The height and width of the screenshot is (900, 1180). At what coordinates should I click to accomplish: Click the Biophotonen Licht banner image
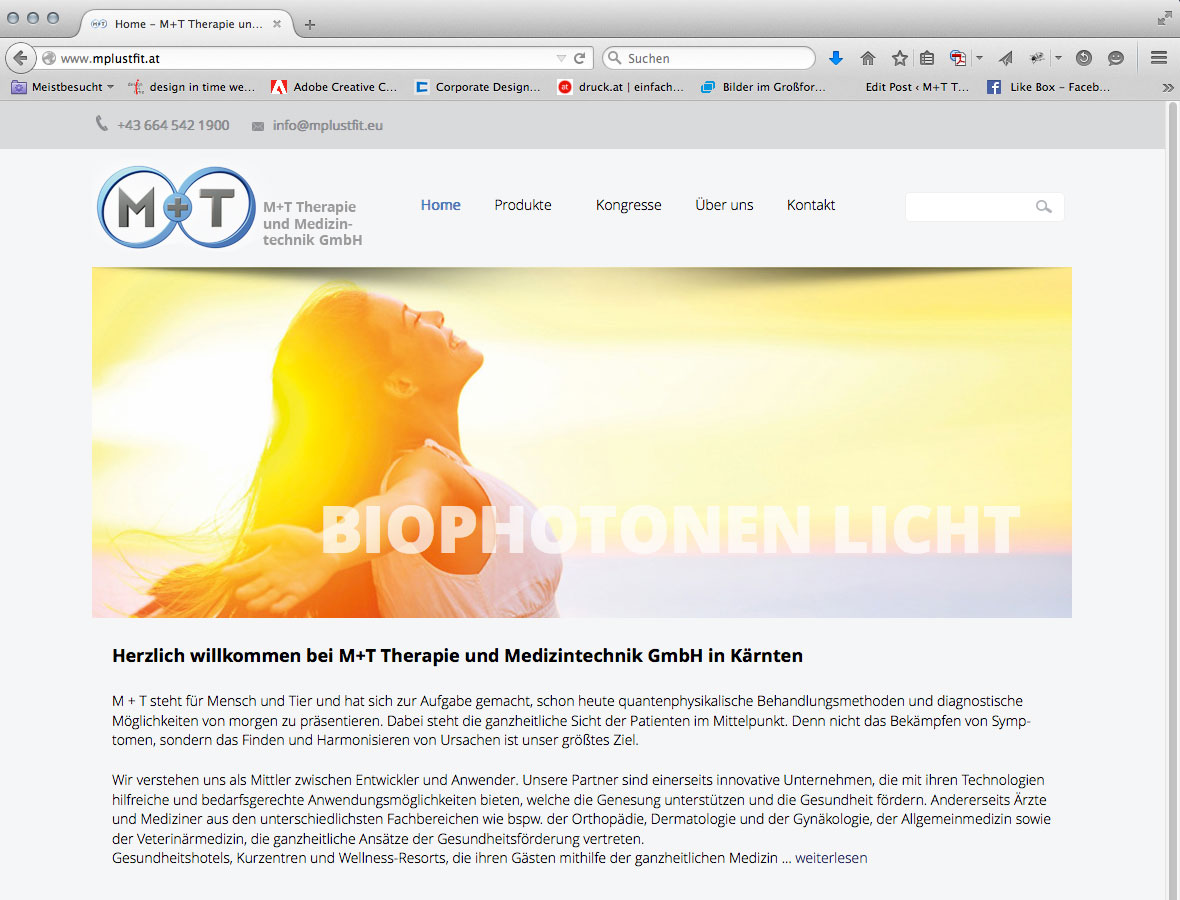(582, 442)
